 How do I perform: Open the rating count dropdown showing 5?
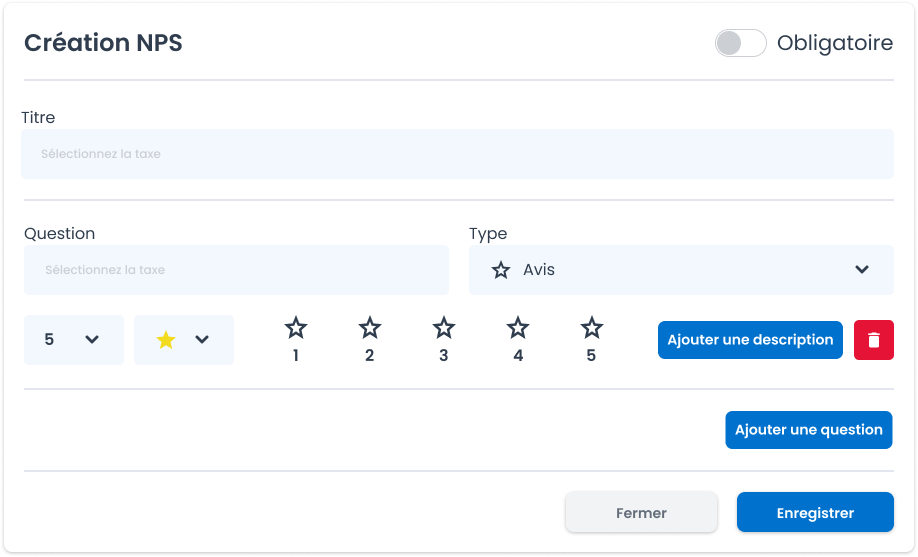[x=73, y=340]
